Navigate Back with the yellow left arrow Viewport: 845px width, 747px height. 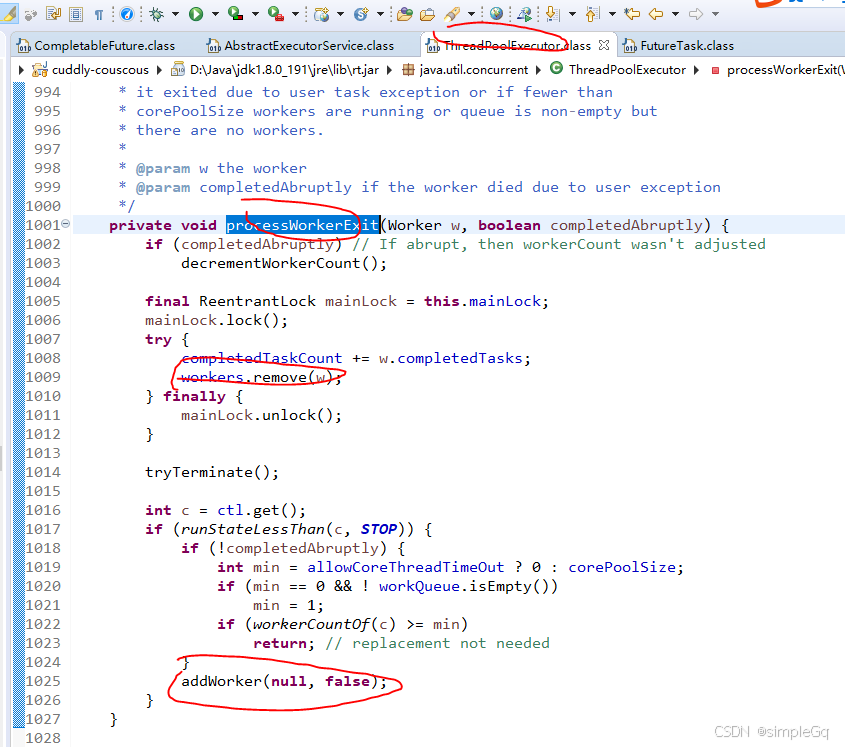656,14
